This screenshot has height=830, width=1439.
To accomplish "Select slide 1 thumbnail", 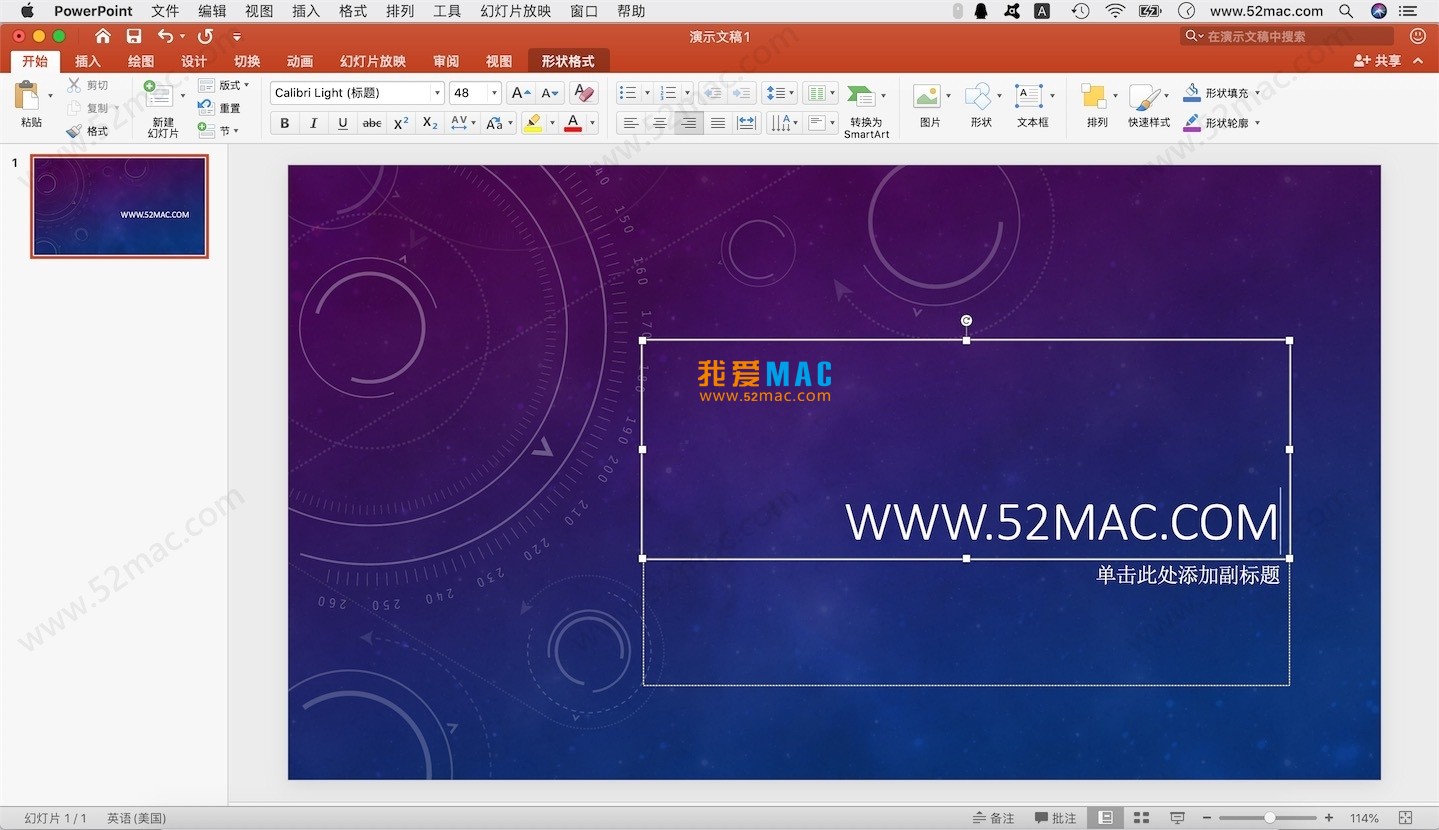I will pyautogui.click(x=119, y=206).
